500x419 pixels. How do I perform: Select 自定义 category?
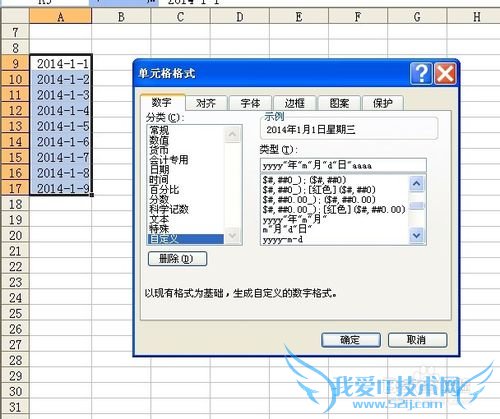[x=185, y=239]
